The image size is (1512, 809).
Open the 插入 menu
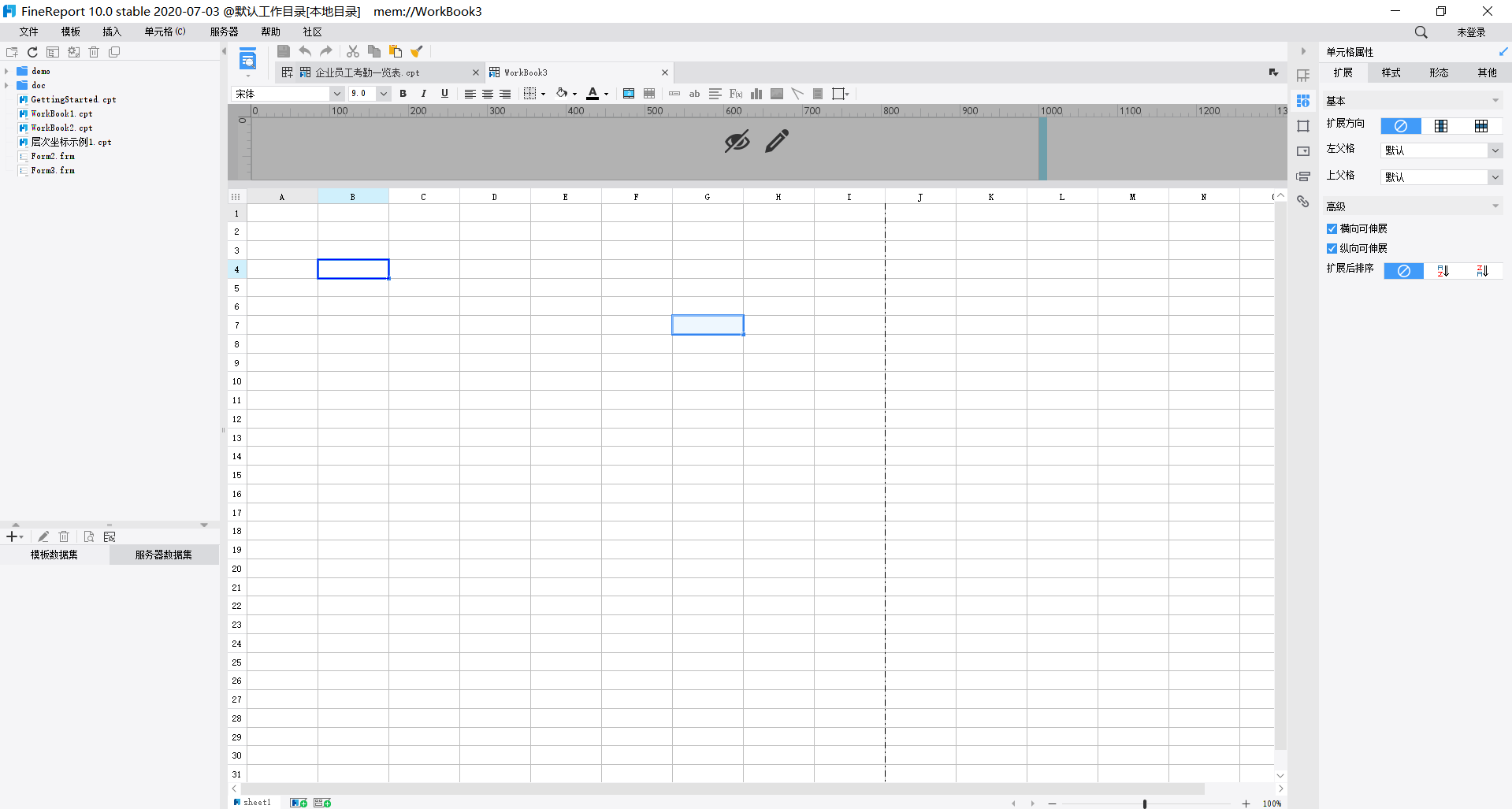click(112, 32)
